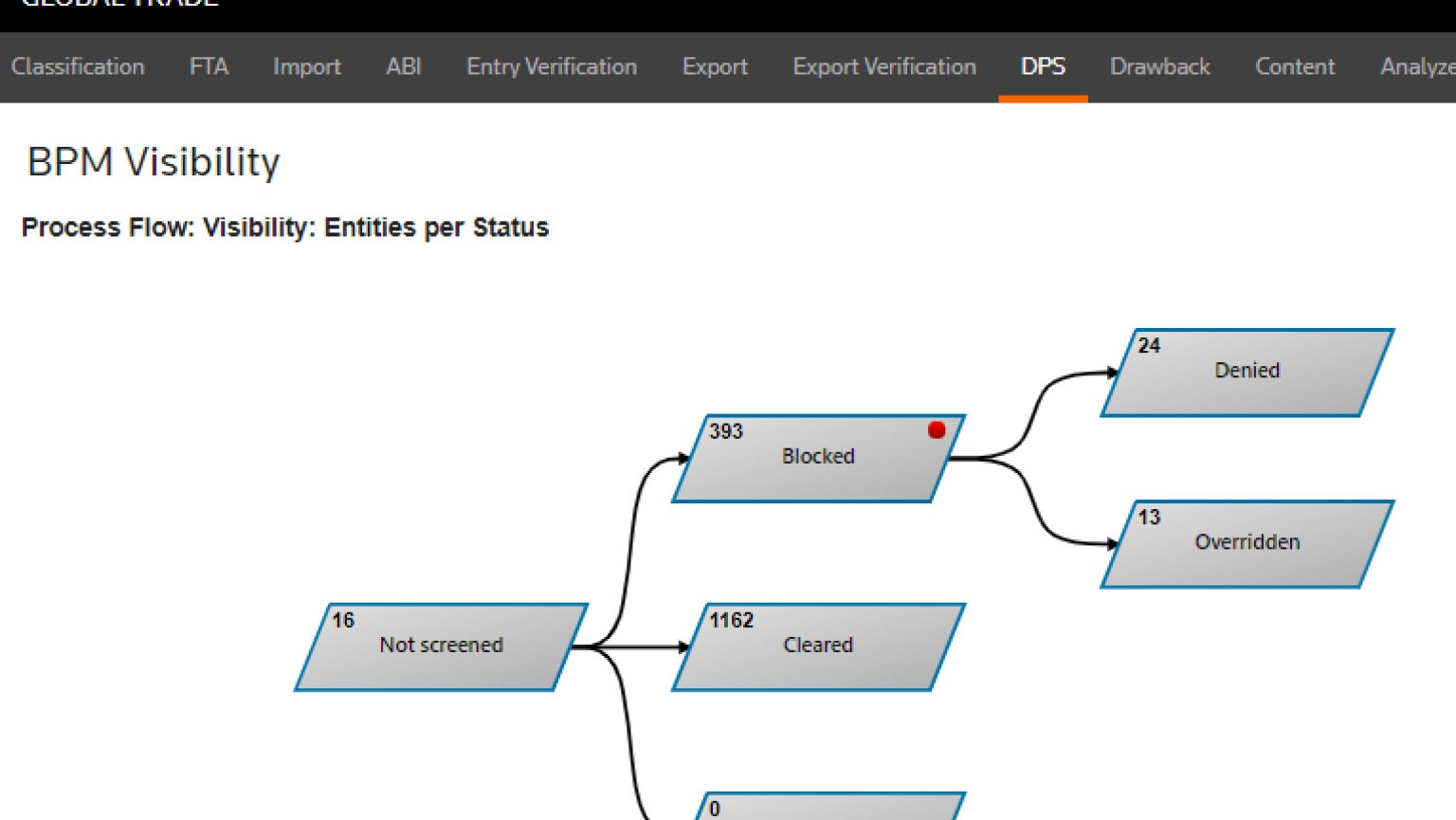Select the ABI tab
The height and width of the screenshot is (820, 1456).
[x=403, y=67]
